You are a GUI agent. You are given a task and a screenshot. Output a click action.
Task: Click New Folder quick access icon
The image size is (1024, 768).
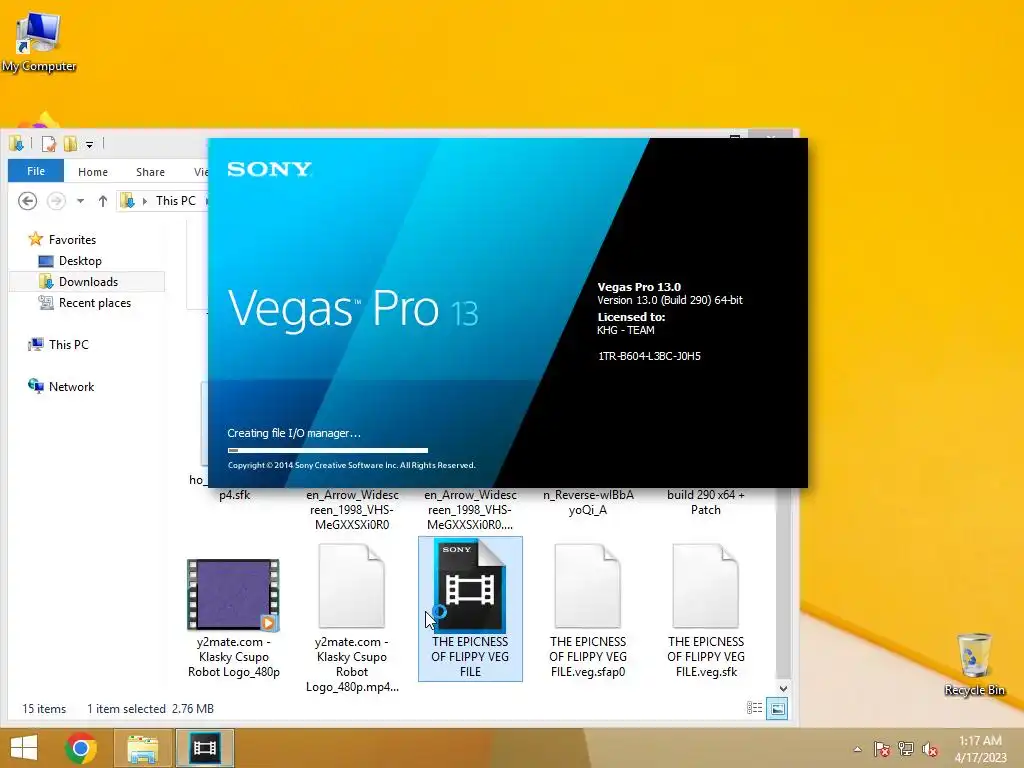(x=71, y=144)
